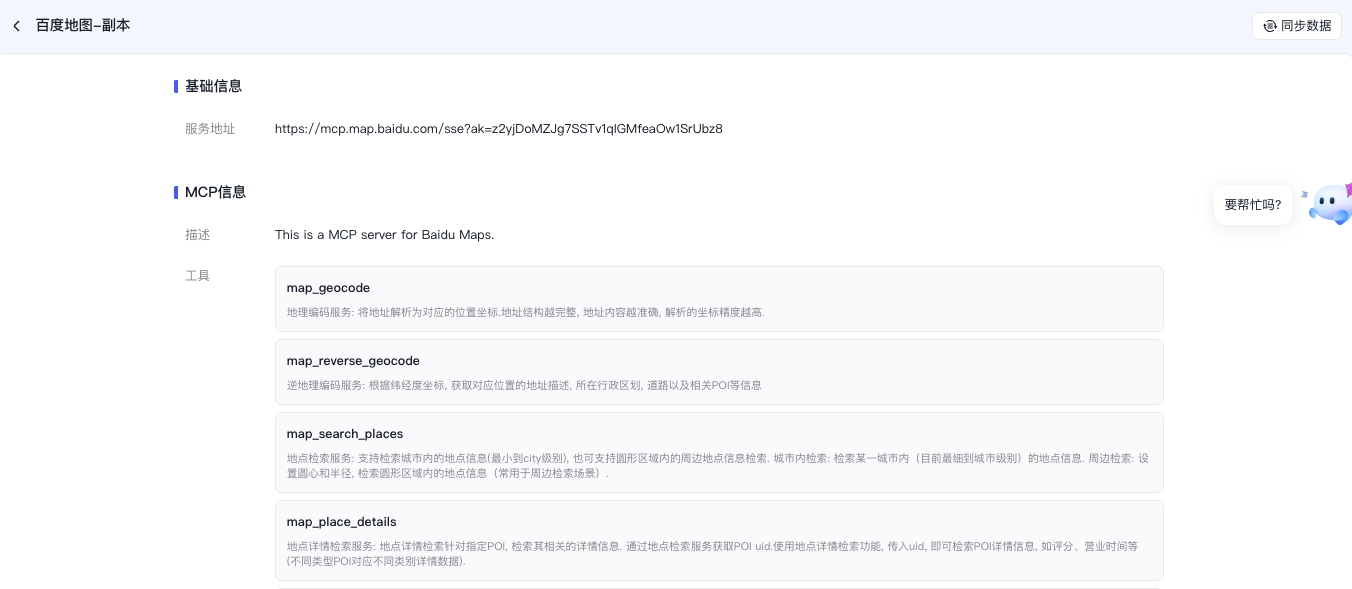Click the 地点检索服务 description text
This screenshot has width=1352, height=589.
(717, 466)
